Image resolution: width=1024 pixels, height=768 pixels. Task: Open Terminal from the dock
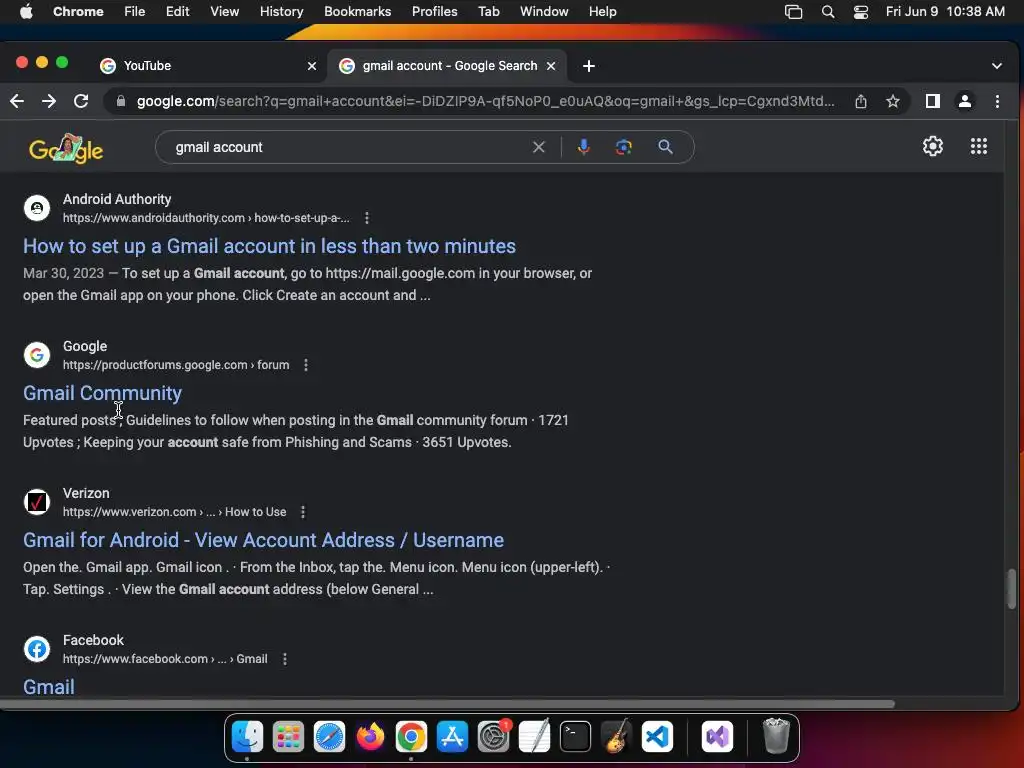click(x=575, y=737)
